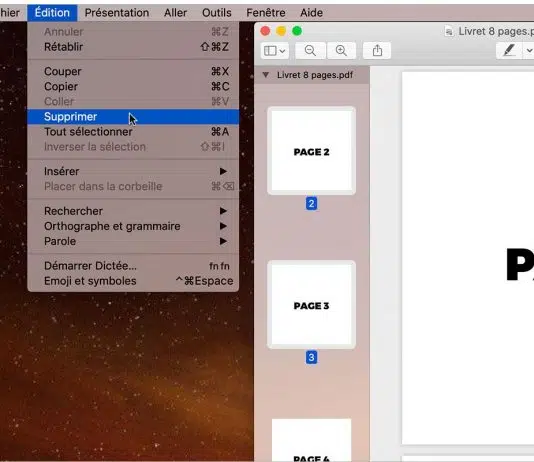Expand the Parole submenu
This screenshot has height=462, width=534.
[133, 241]
